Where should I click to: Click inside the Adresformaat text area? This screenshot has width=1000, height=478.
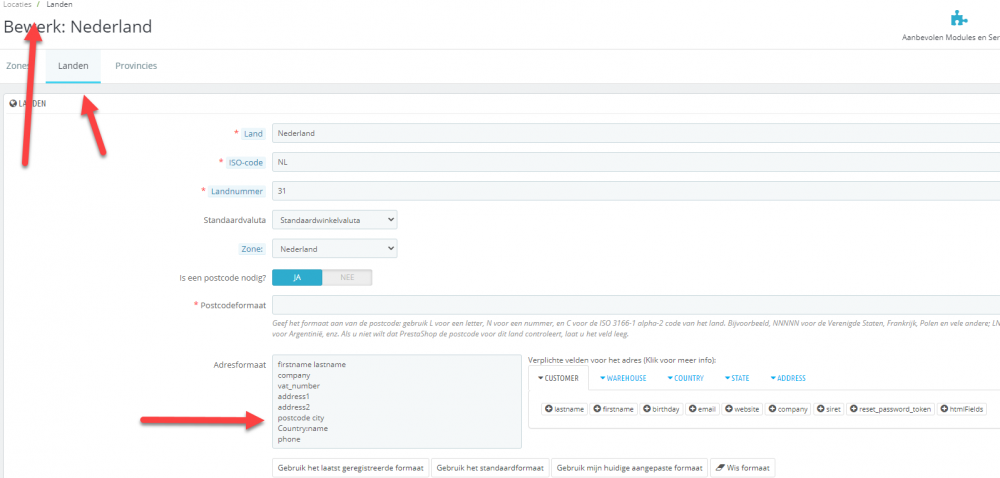[x=397, y=402]
